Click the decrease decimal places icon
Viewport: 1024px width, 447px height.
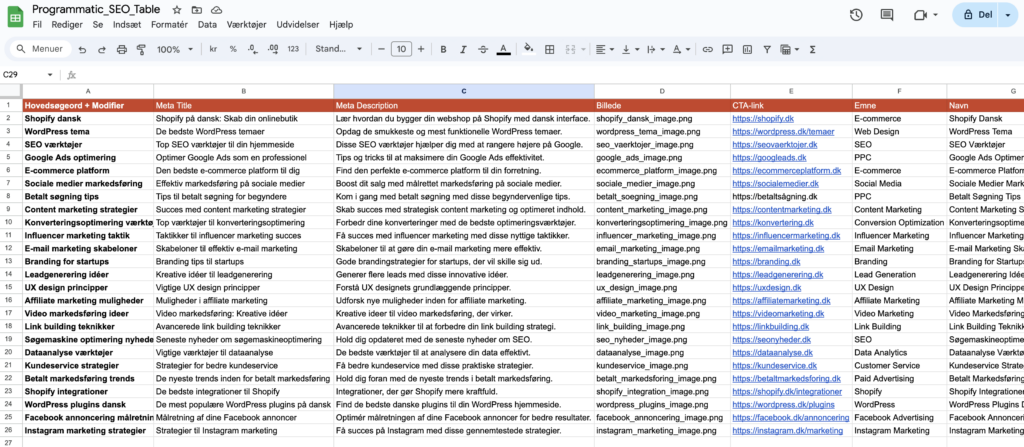pos(253,49)
